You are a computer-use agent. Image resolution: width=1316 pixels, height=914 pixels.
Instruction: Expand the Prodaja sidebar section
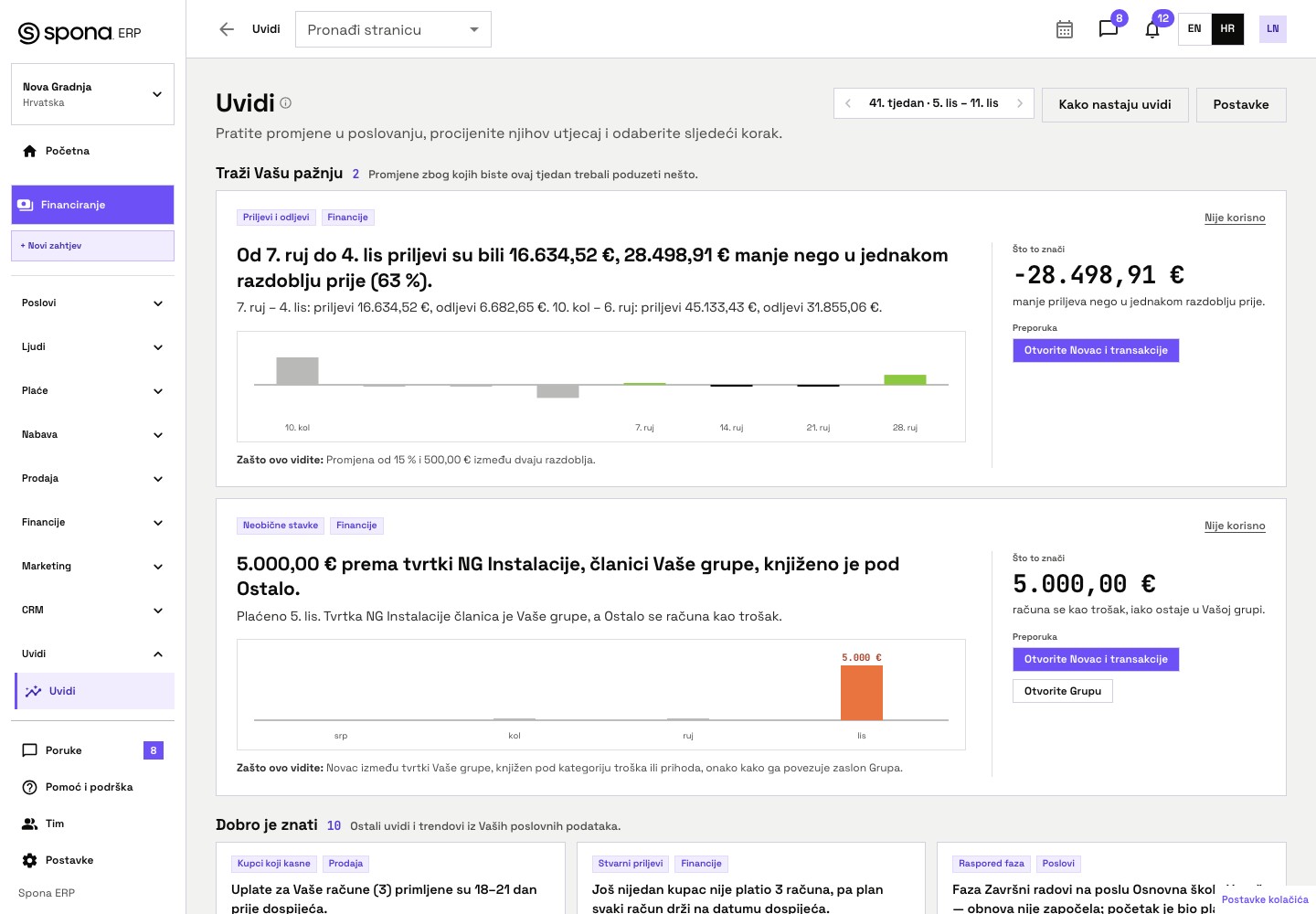[92, 478]
